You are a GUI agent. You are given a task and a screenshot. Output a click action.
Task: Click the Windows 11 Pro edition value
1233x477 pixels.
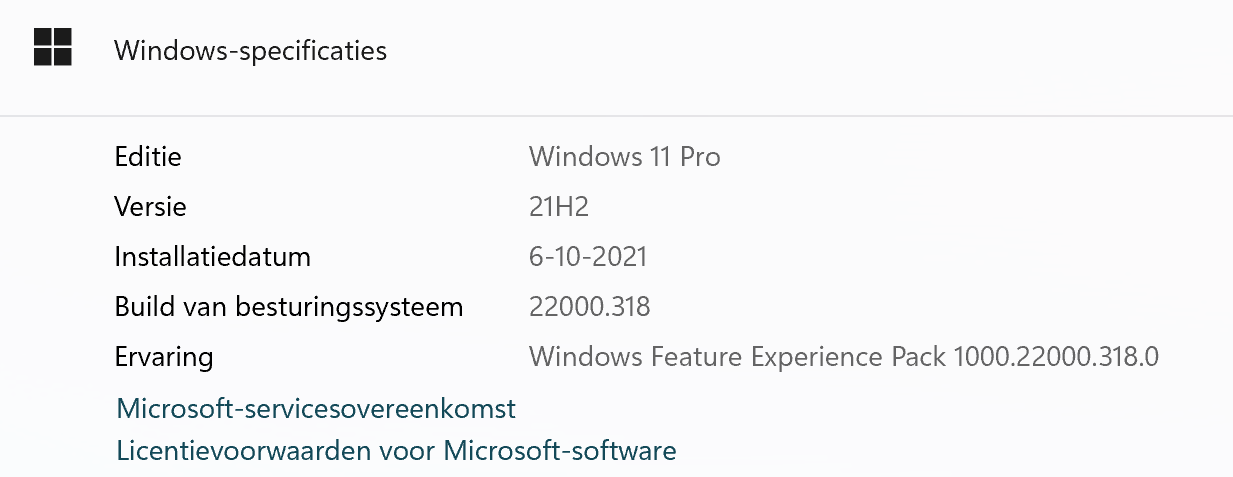tap(625, 157)
